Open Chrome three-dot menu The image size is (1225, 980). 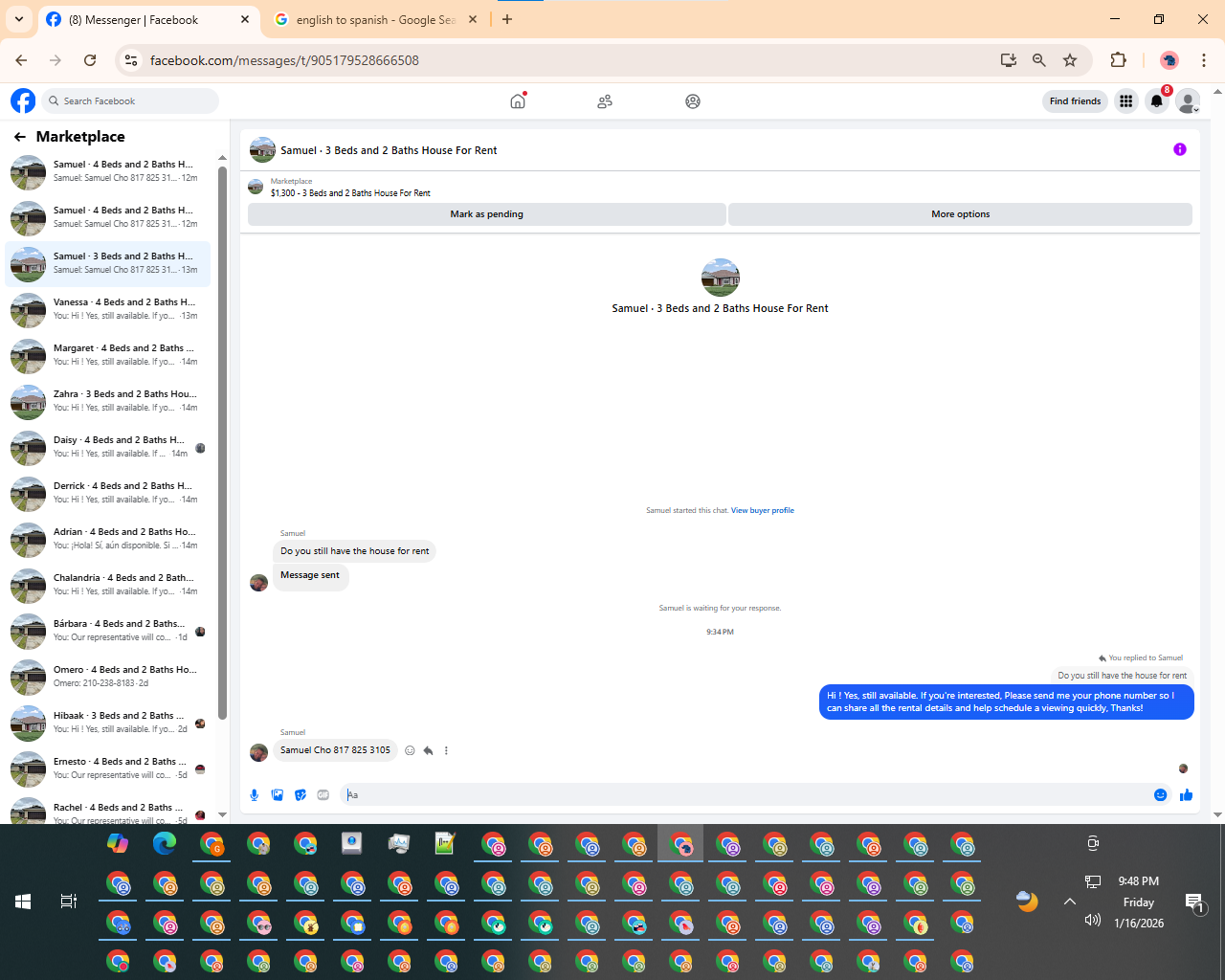pyautogui.click(x=1204, y=60)
